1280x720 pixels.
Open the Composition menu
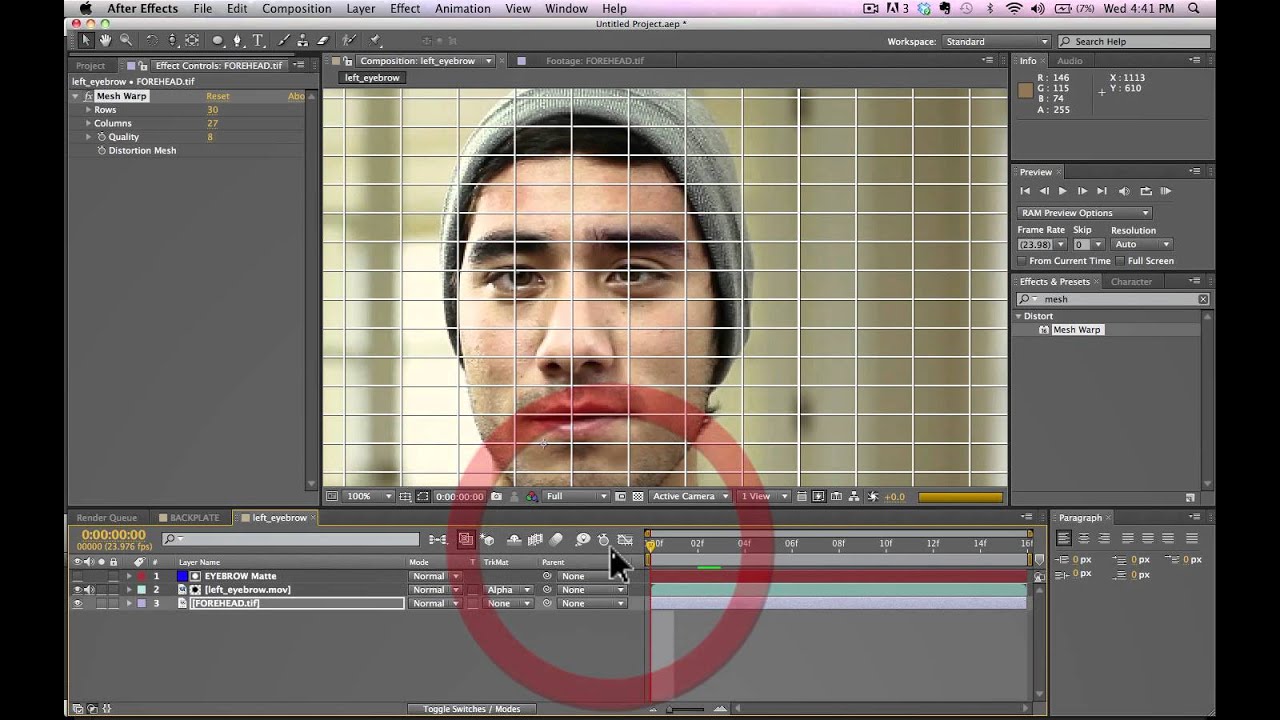297,9
